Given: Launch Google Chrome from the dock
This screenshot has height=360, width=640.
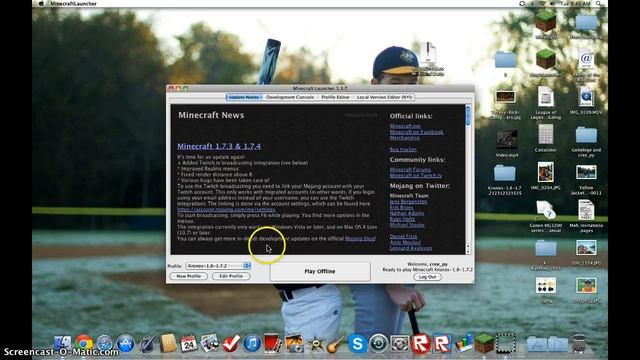Looking at the screenshot, I should pos(83,343).
